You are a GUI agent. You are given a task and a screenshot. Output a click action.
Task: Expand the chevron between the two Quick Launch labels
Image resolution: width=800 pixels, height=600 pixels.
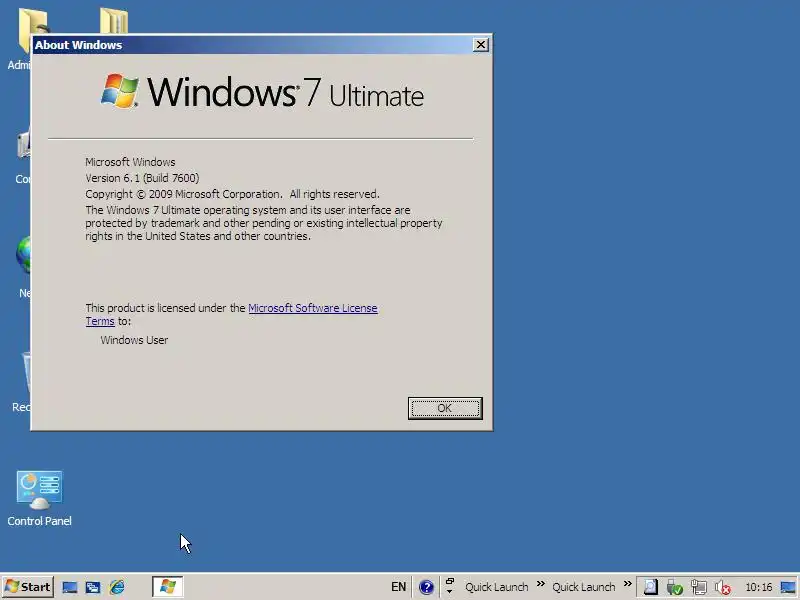[x=541, y=584]
